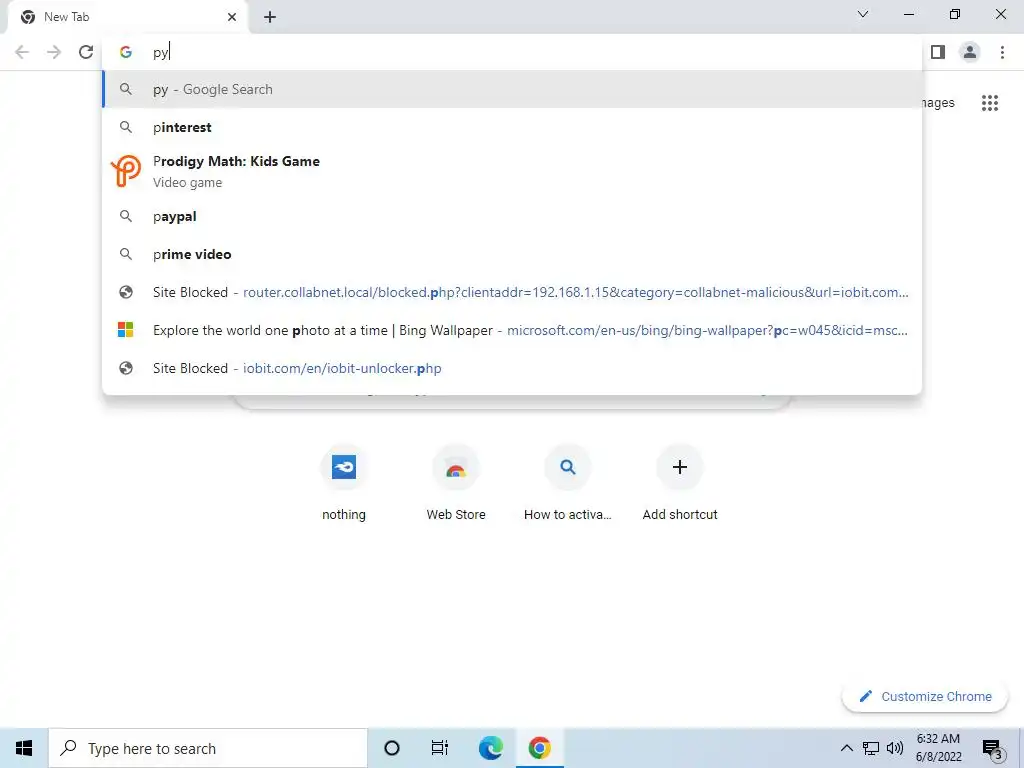Select Prodigy Math: Kids Game suggestion

click(x=512, y=171)
